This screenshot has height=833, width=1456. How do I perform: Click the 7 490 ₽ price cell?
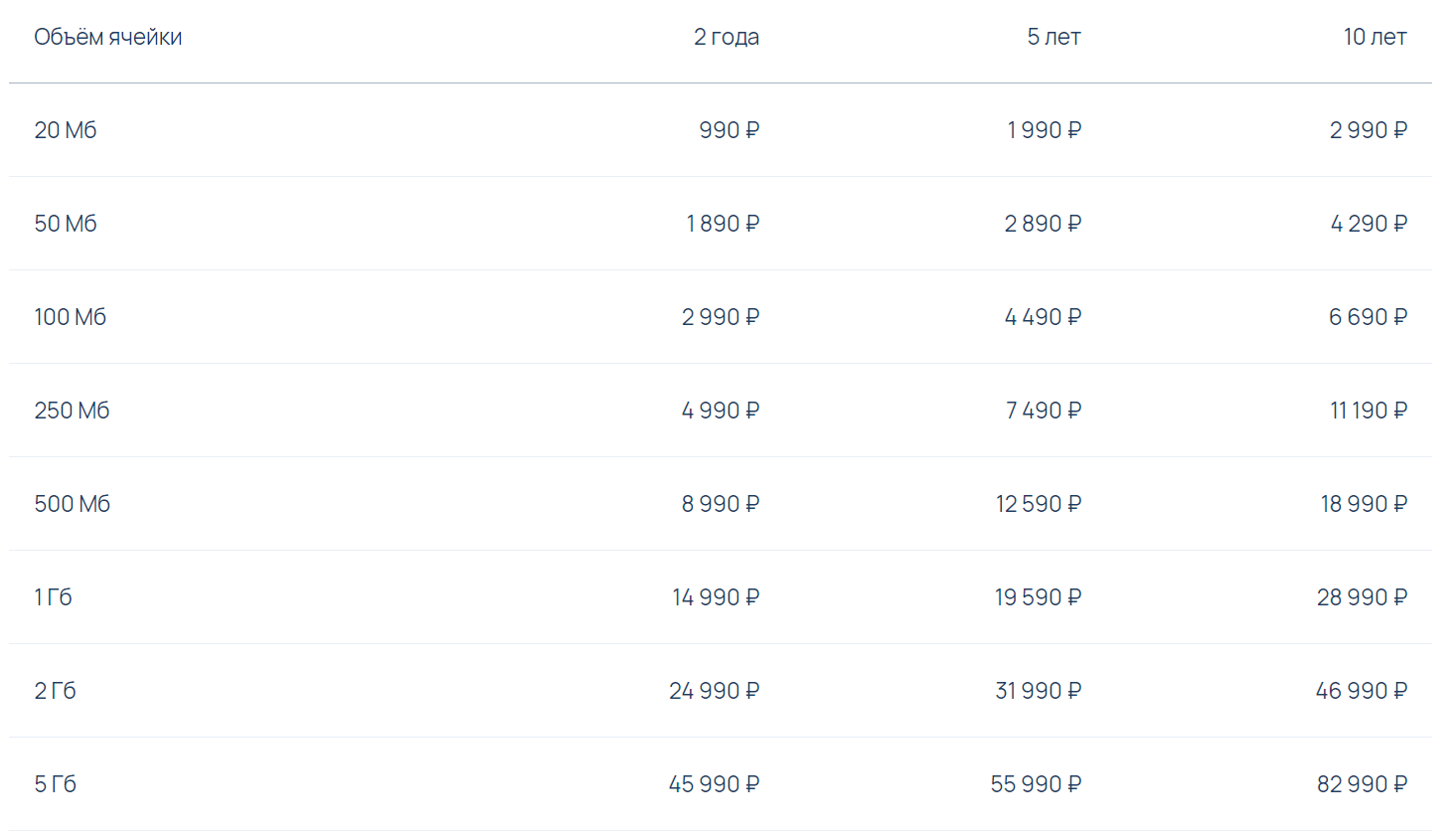tap(1043, 411)
